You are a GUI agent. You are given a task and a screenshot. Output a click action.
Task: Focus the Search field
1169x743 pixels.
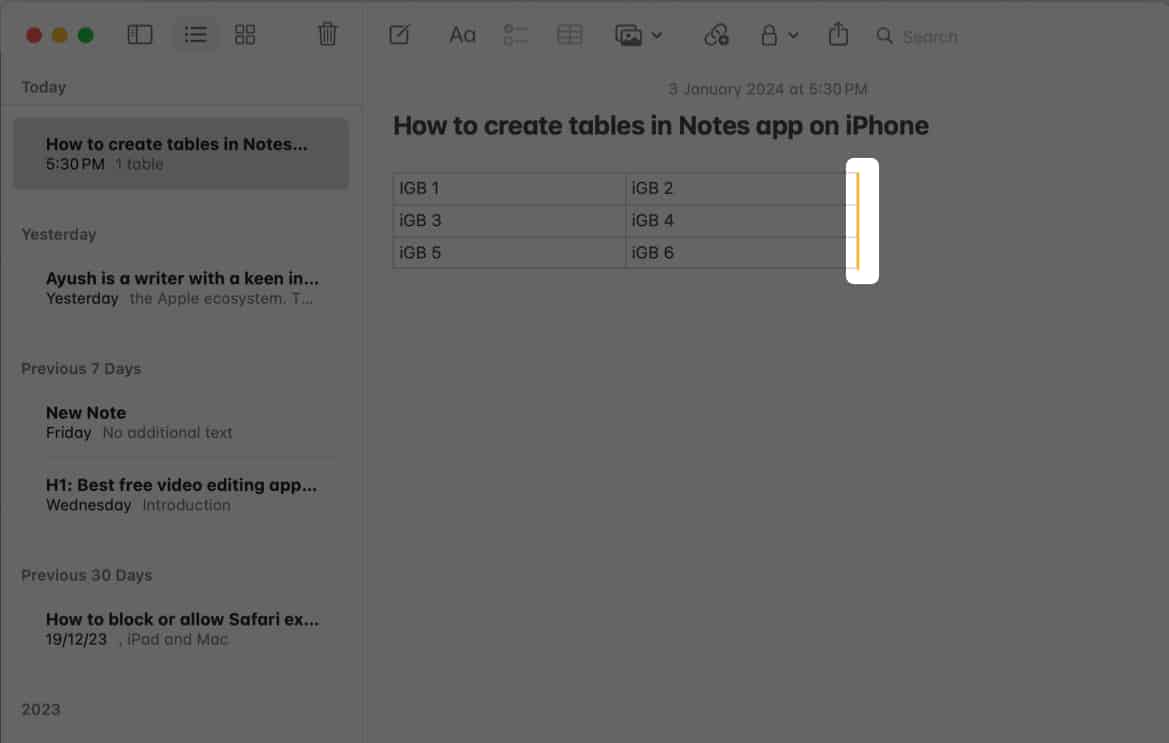[930, 37]
